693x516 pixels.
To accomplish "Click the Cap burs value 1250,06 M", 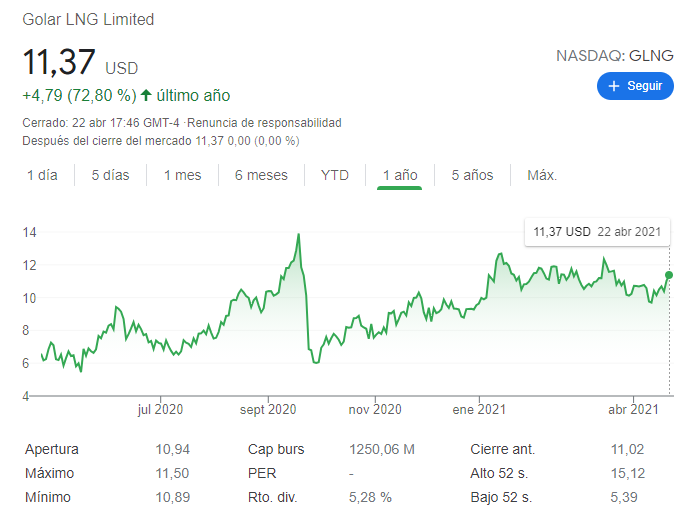I will pos(382,449).
